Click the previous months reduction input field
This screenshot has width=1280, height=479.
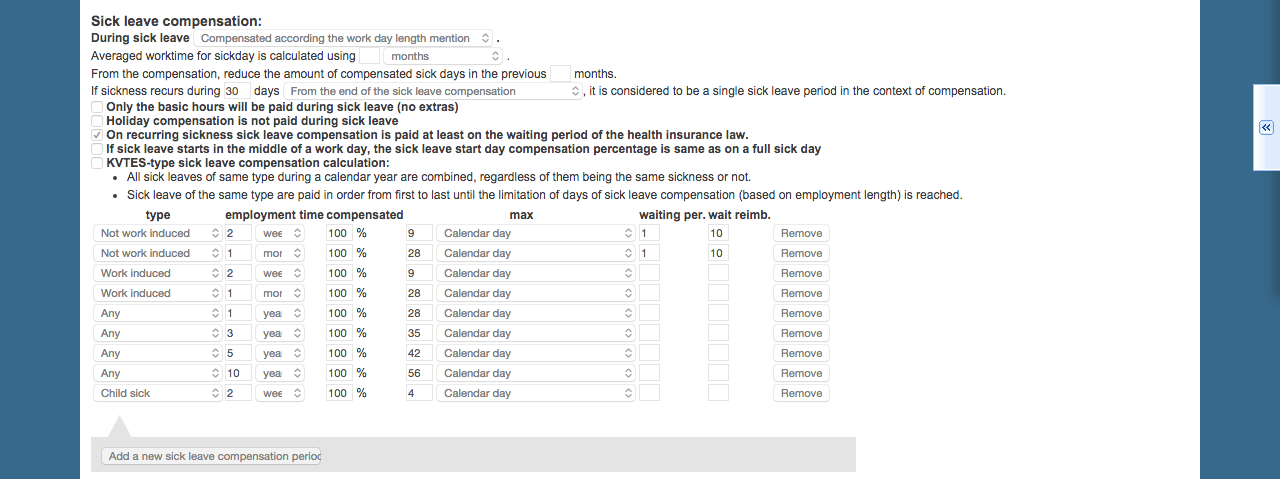(x=560, y=73)
